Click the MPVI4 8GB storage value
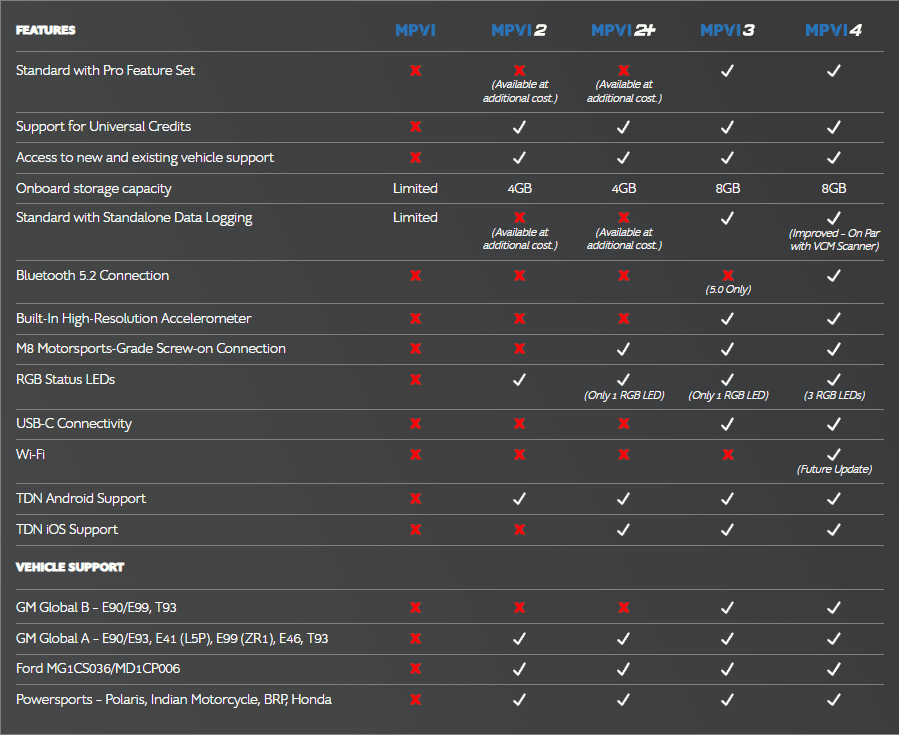899x735 pixels. (x=834, y=188)
